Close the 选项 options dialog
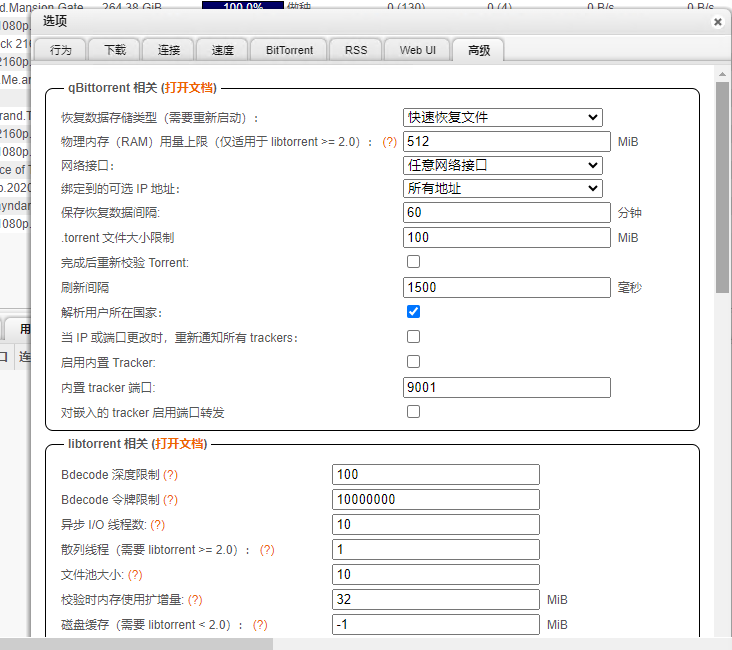This screenshot has height=650, width=732. pyautogui.click(x=718, y=21)
